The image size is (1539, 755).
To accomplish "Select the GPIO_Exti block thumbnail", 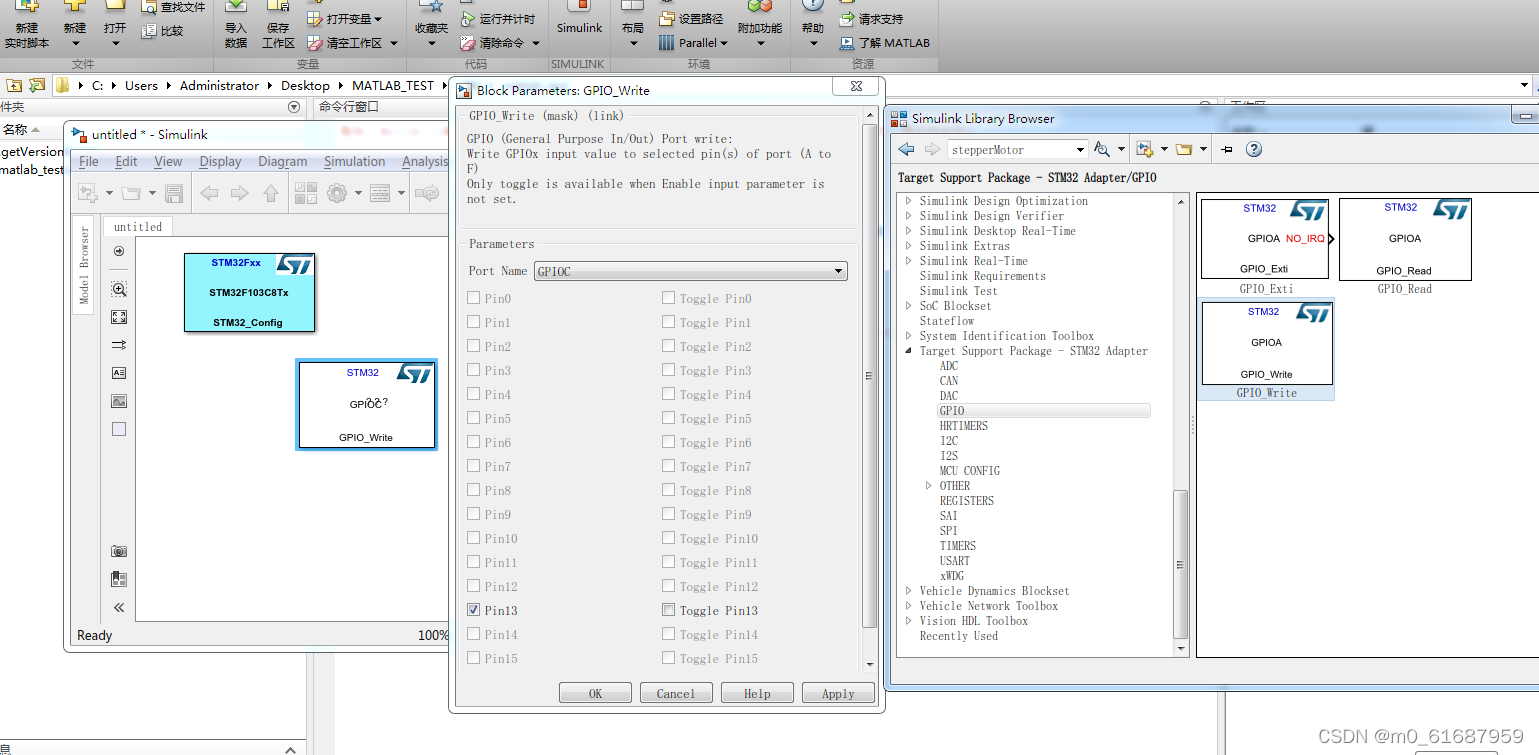I will click(x=1265, y=239).
